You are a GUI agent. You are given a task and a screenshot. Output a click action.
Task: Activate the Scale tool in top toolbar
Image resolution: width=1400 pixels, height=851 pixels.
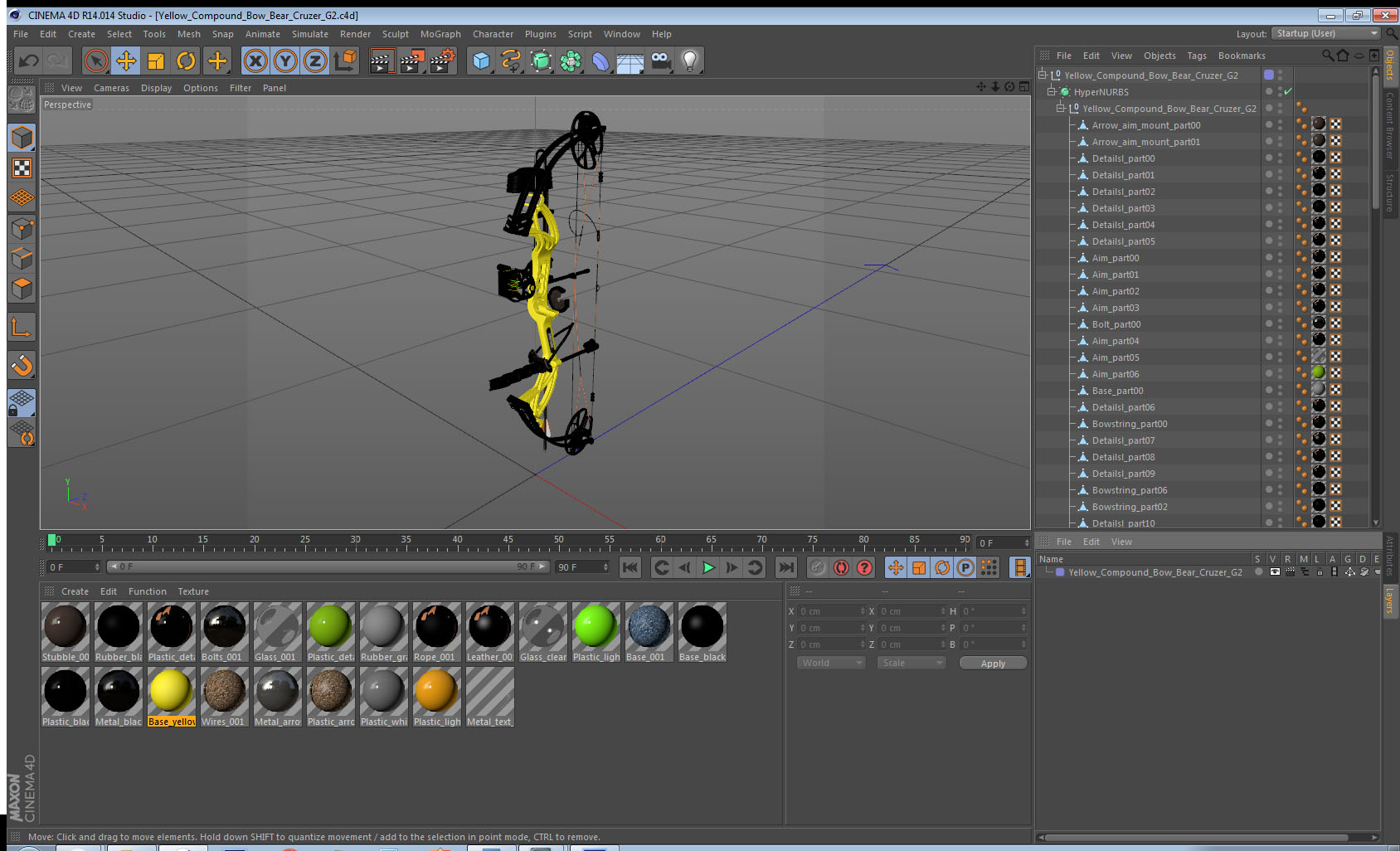[156, 61]
